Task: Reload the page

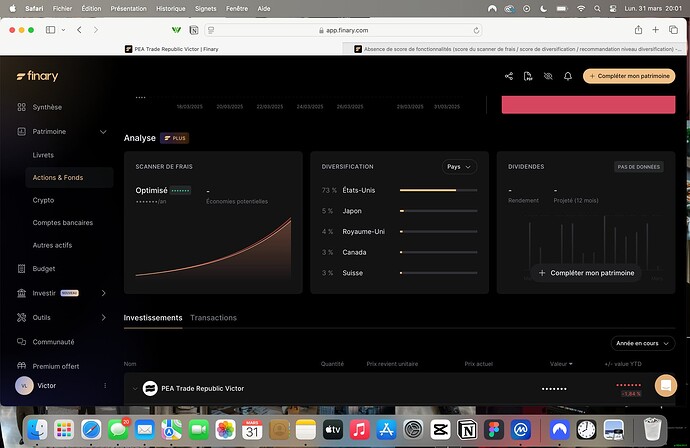Action: (476, 30)
